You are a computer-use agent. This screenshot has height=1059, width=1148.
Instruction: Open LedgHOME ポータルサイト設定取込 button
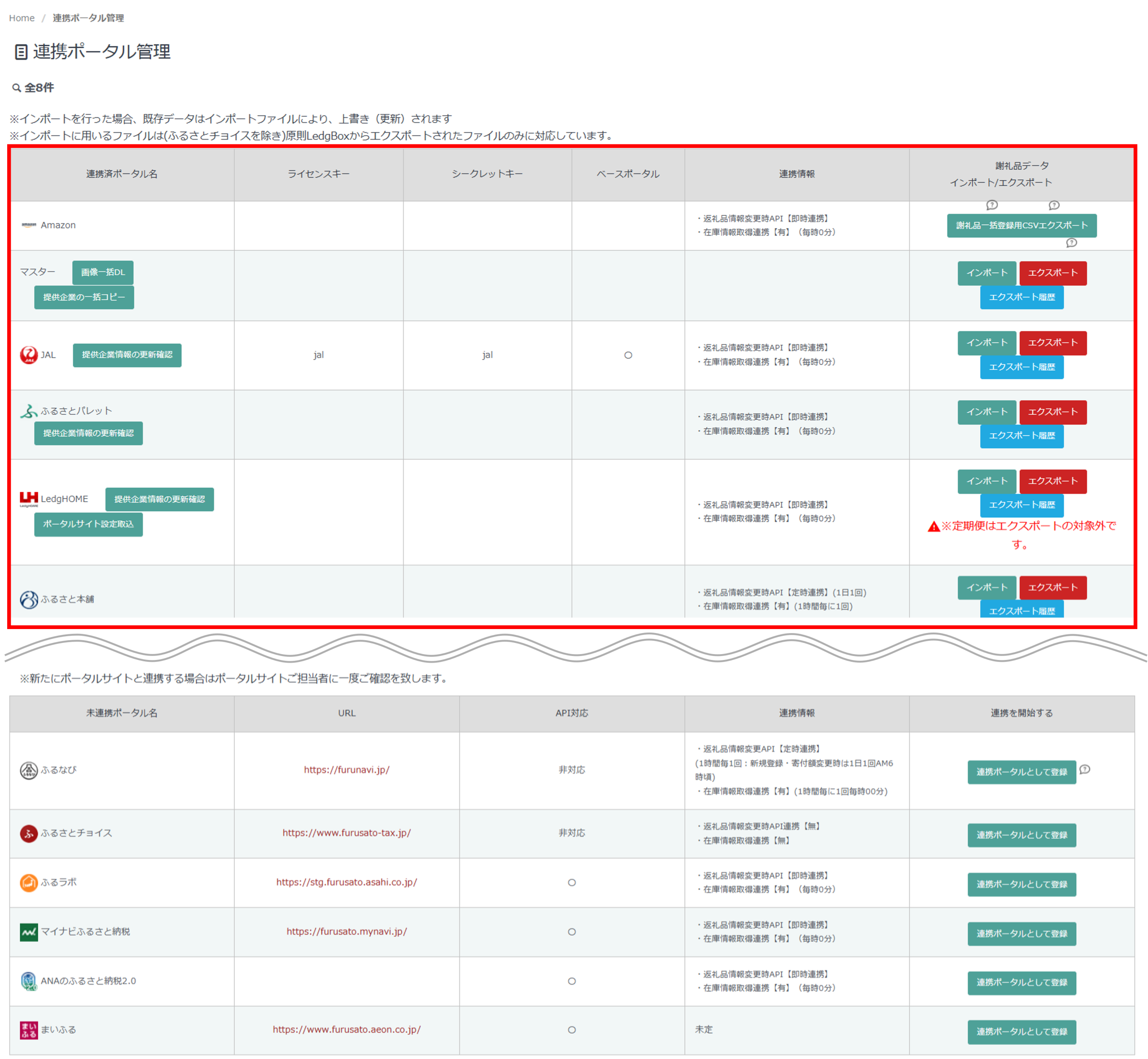click(88, 524)
